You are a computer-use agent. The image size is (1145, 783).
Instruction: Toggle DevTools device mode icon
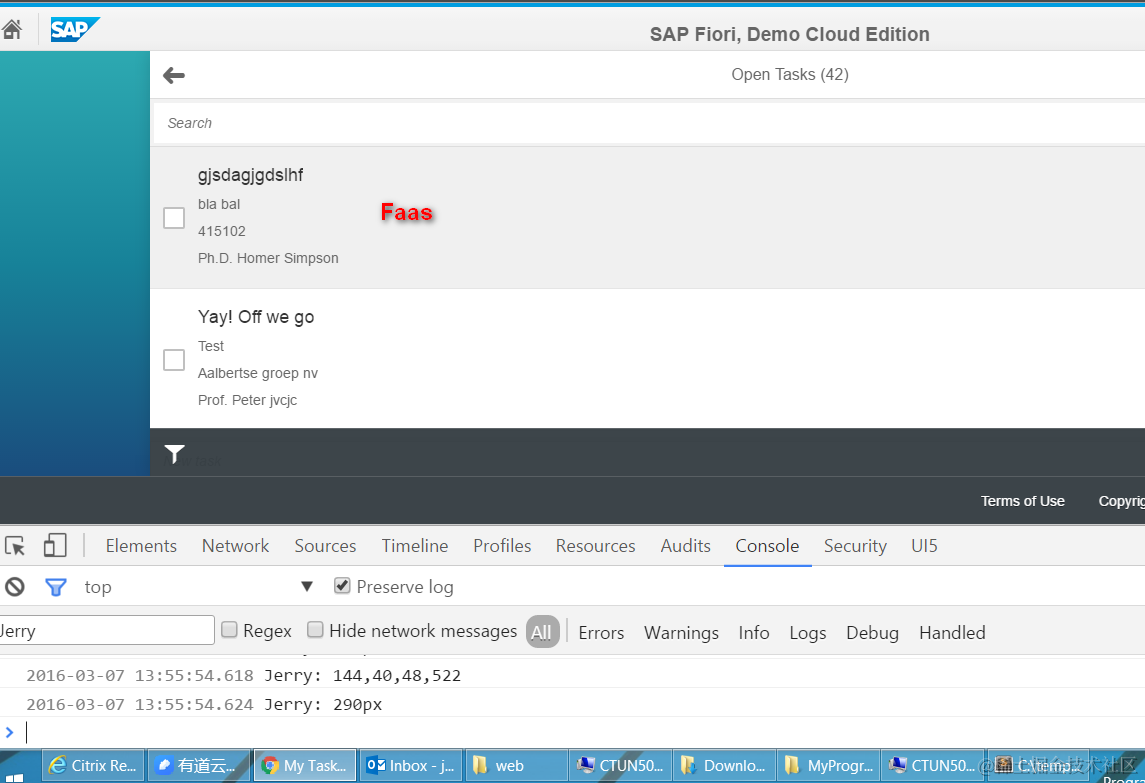tap(55, 546)
